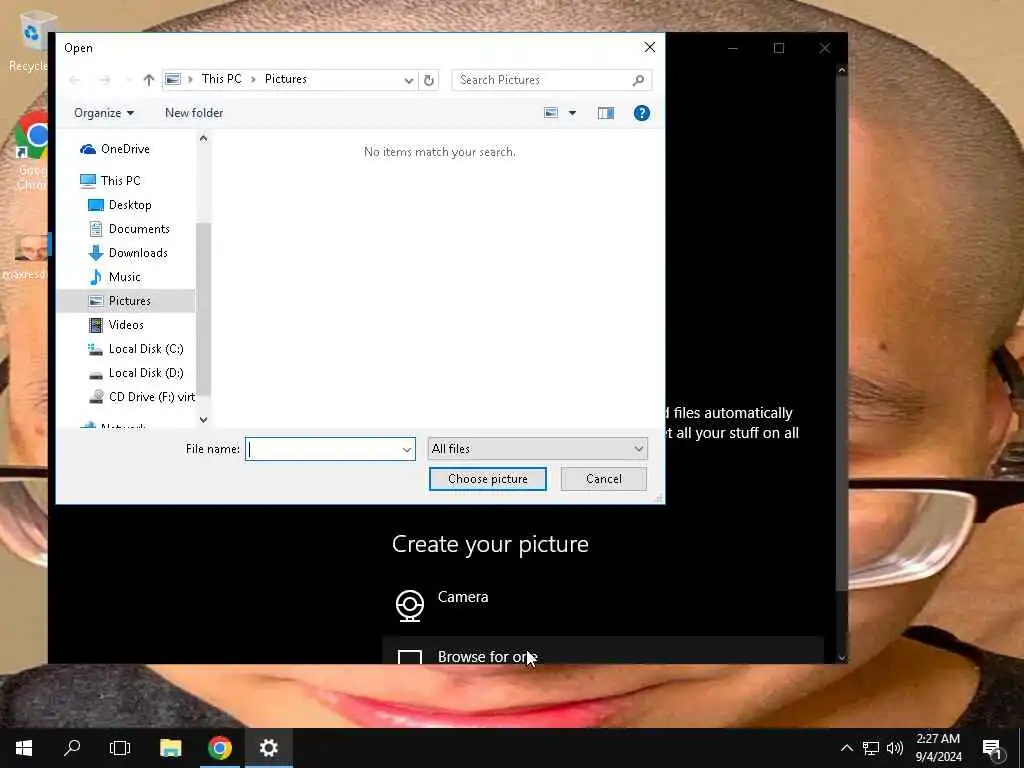Click navigation pane scroll up arrow
The height and width of the screenshot is (768, 1024).
pyautogui.click(x=203, y=138)
